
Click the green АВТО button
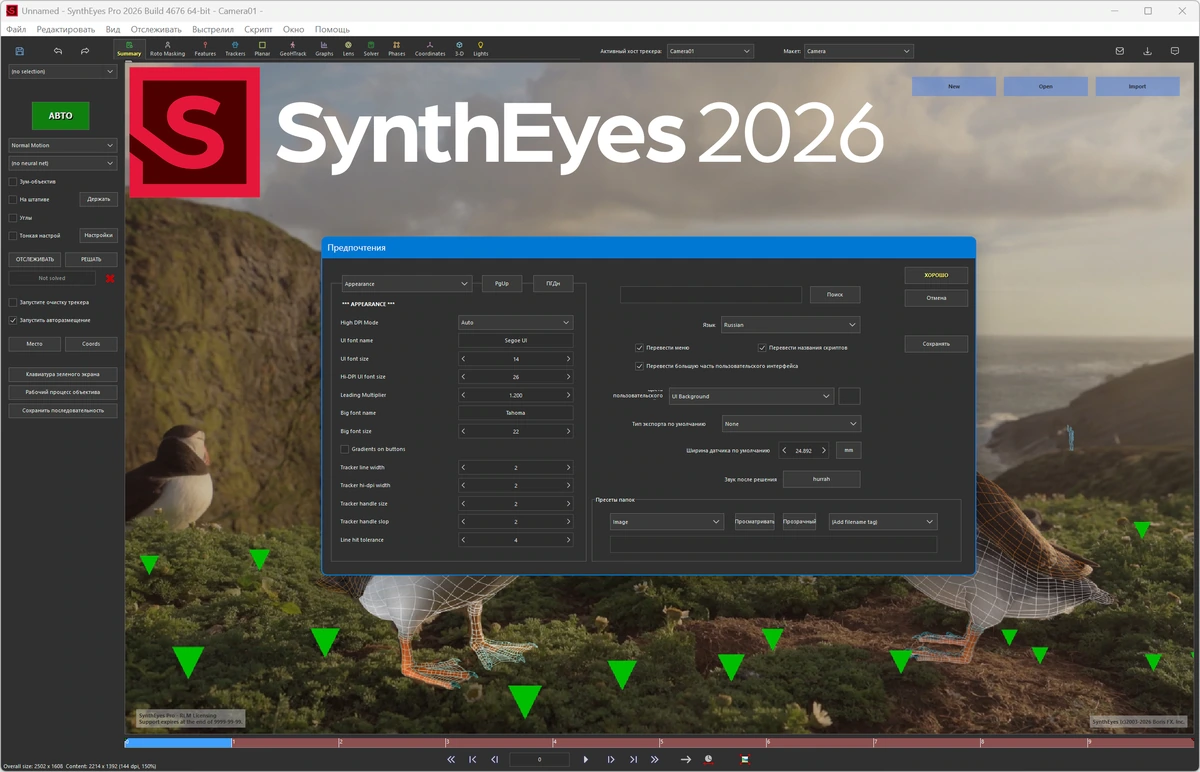[60, 115]
